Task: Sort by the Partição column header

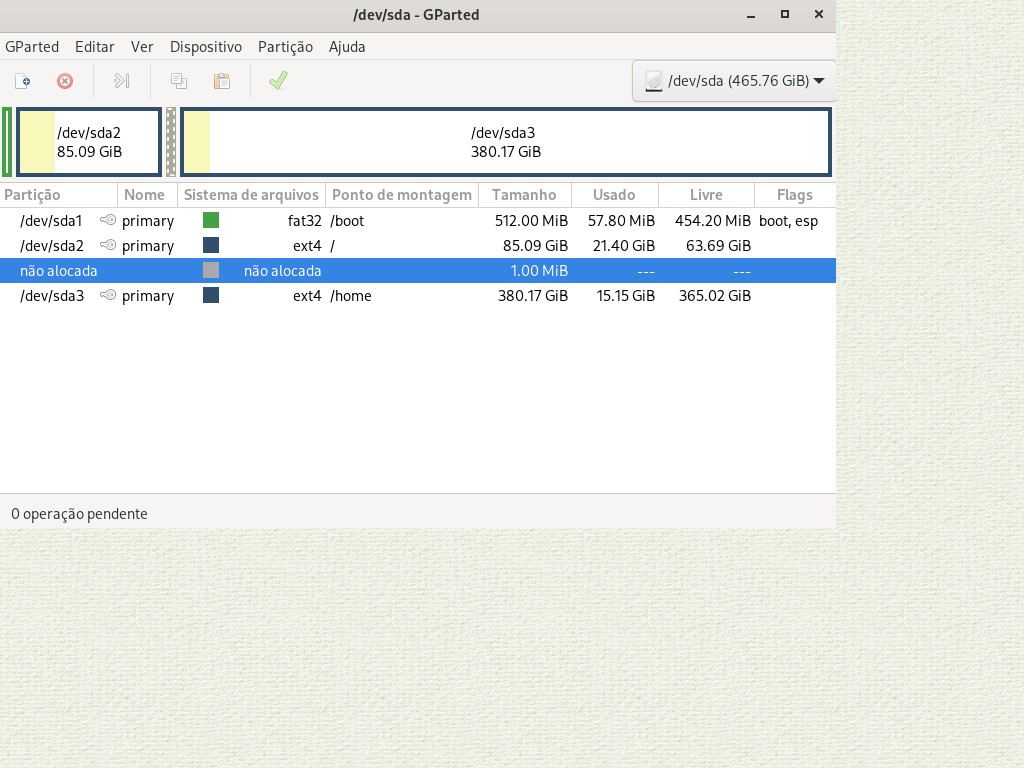Action: pos(59,195)
